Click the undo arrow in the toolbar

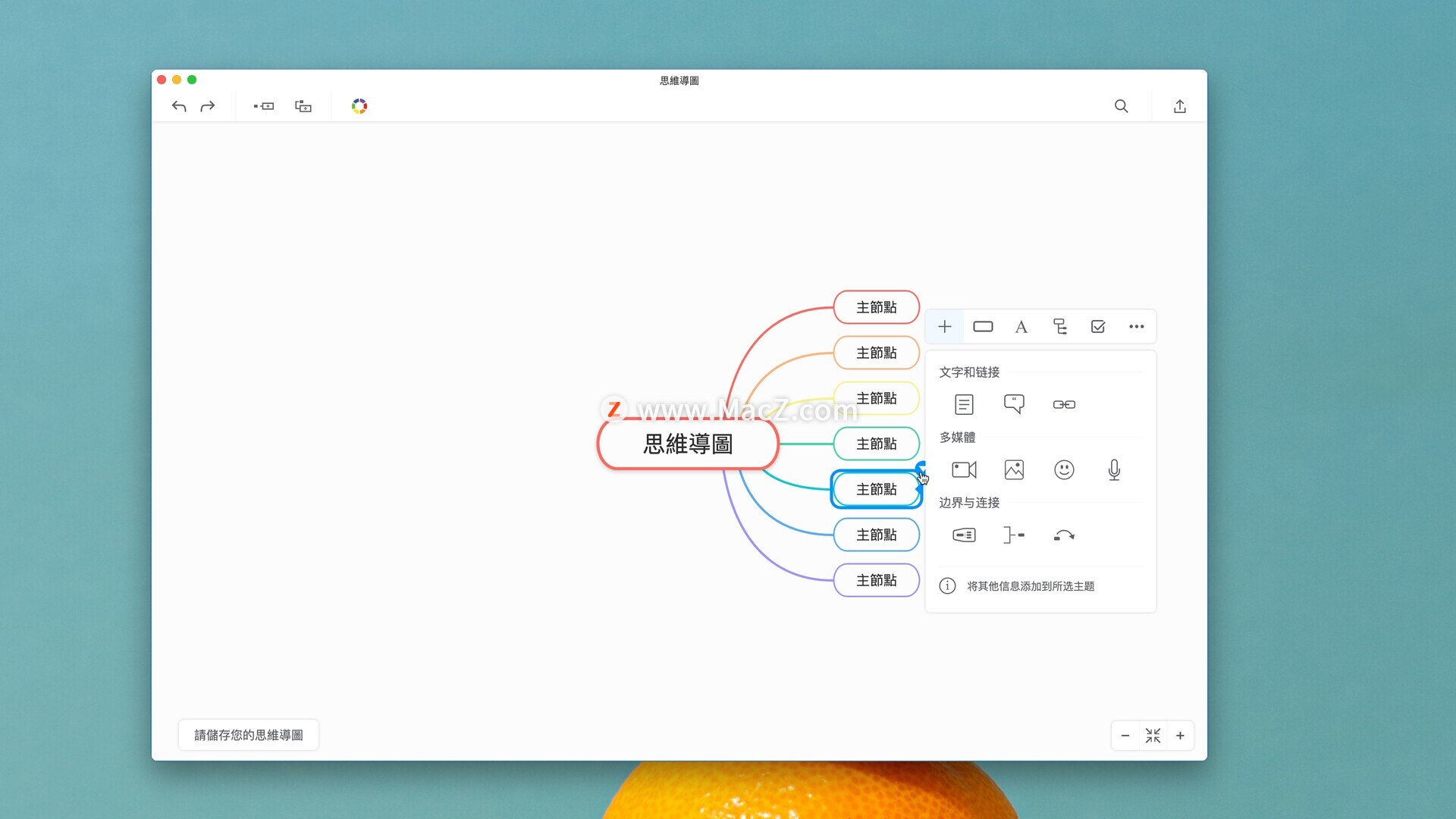point(179,106)
